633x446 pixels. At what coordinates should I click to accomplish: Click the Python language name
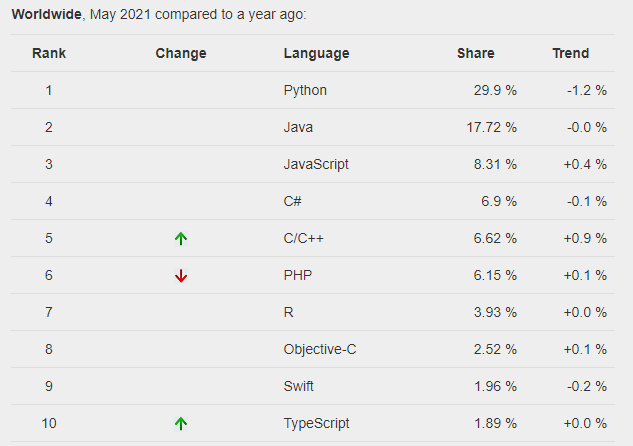[305, 90]
